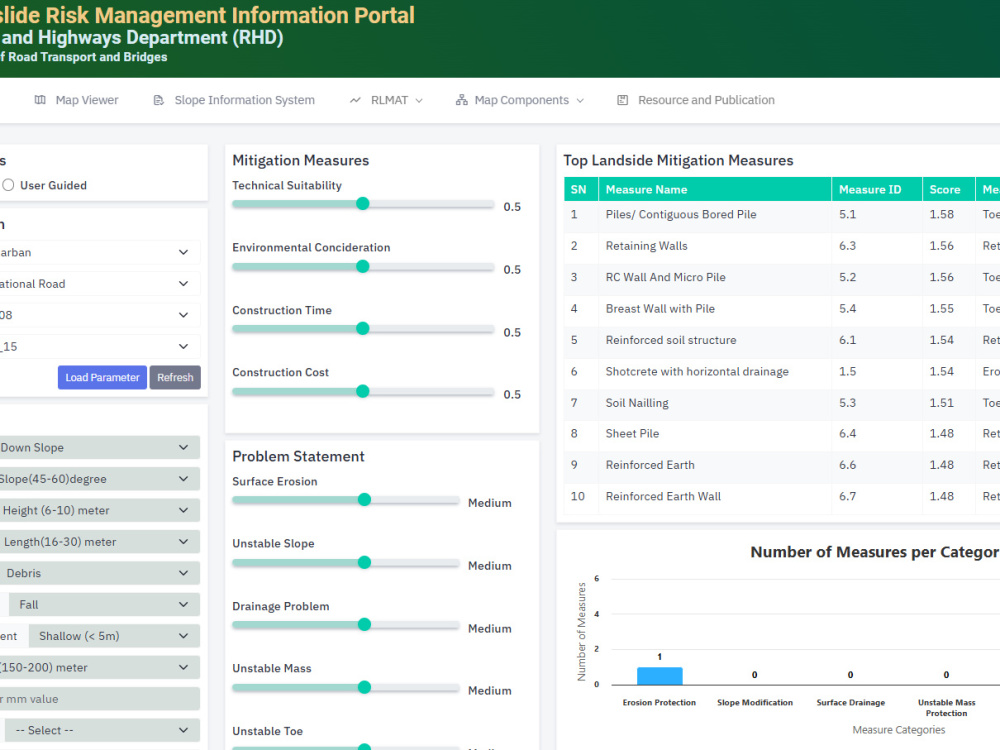Click the Construction Cost slider handle

[x=363, y=391]
